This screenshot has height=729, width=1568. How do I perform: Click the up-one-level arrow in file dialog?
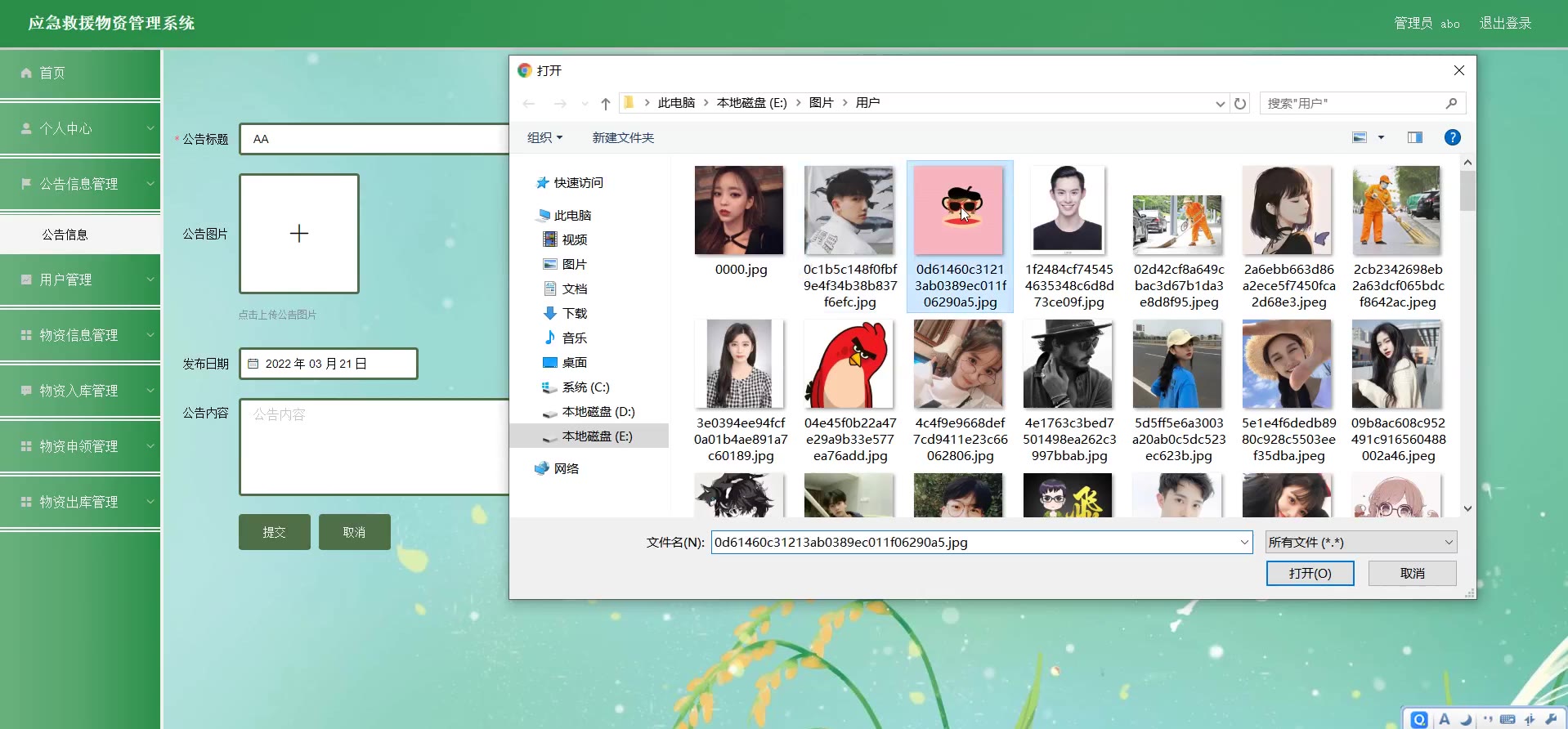point(605,104)
